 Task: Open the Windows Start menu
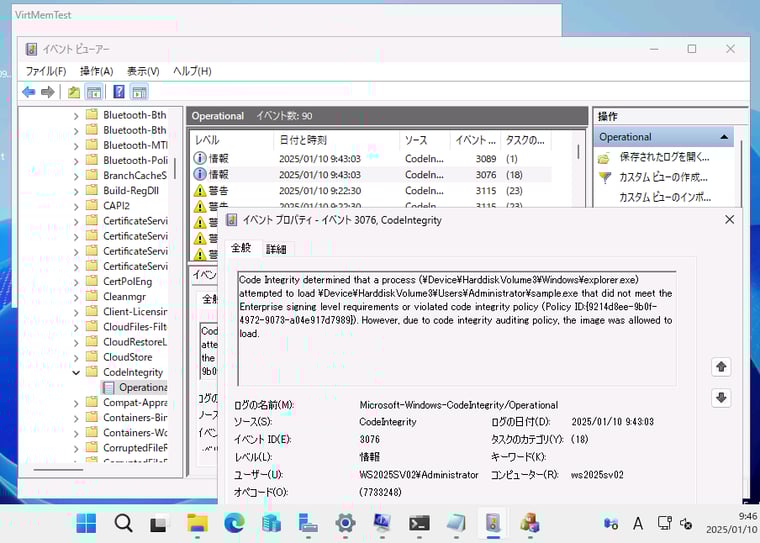(86, 523)
